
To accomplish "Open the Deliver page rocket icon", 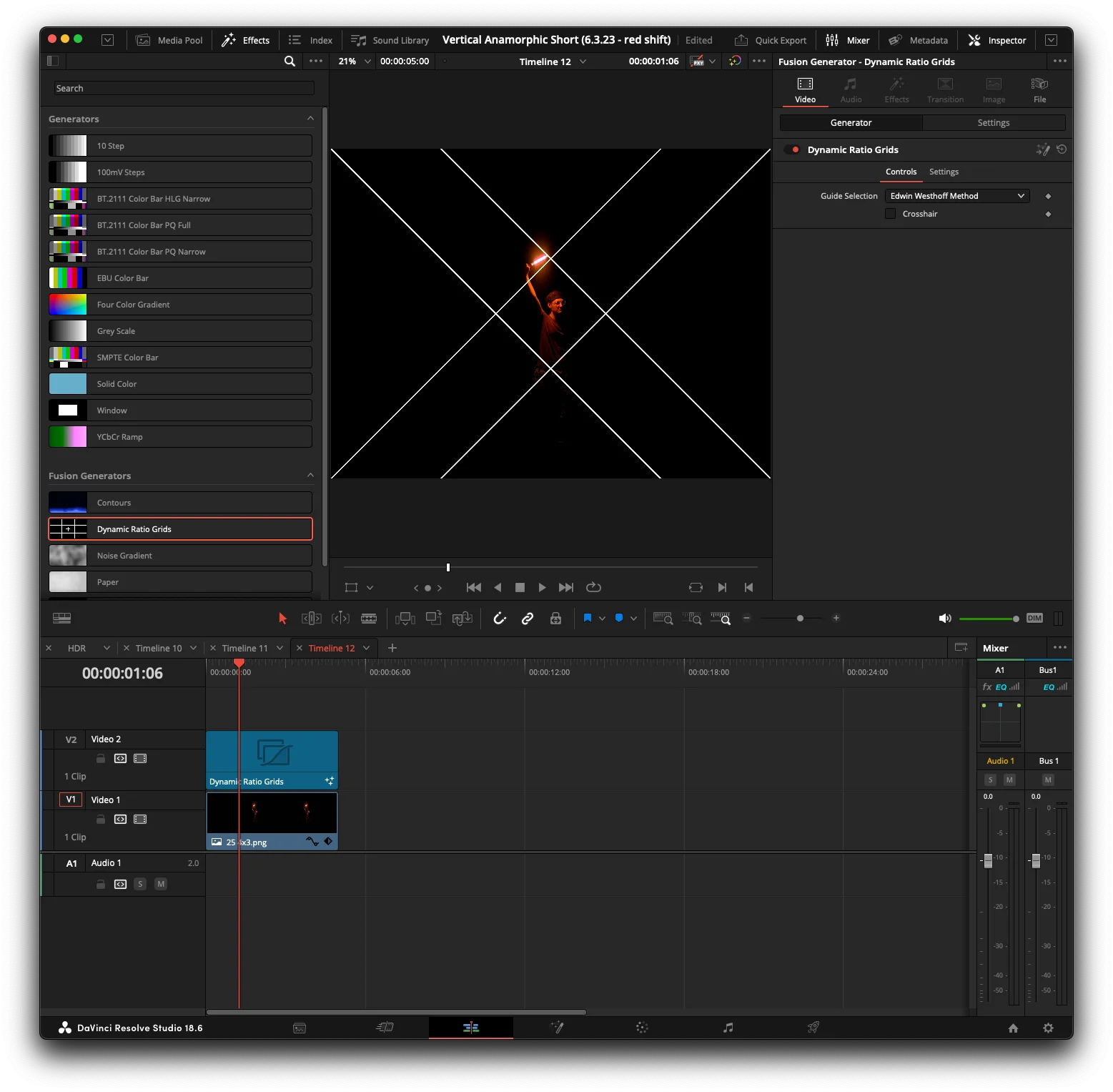I will pyautogui.click(x=813, y=1028).
